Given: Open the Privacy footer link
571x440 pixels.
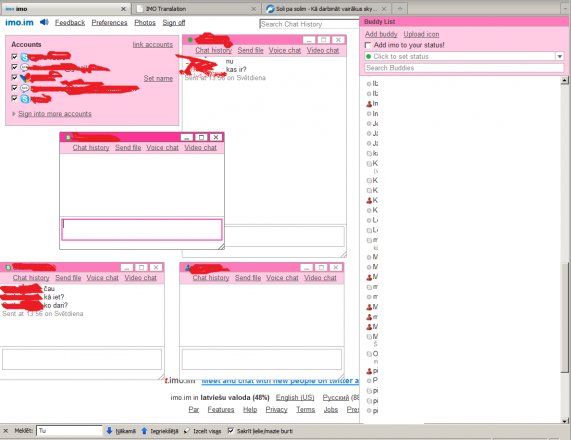Looking at the screenshot, I should coord(276,409).
